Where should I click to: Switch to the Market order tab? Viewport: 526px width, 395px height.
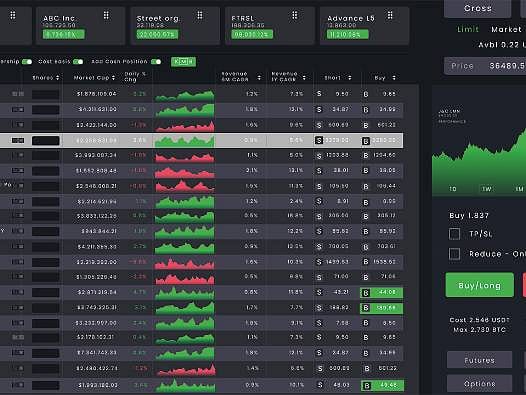pos(506,30)
